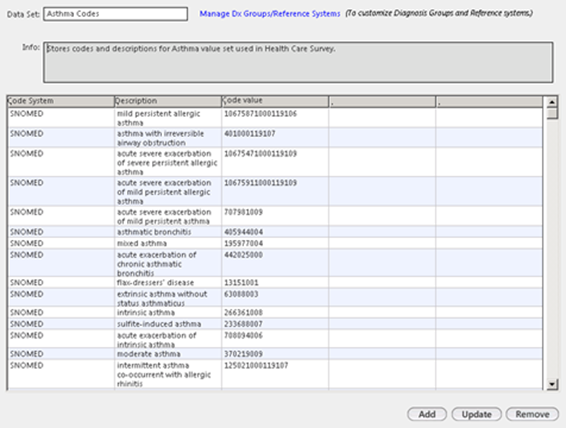Click the Update button
The image size is (566, 428).
[476, 414]
